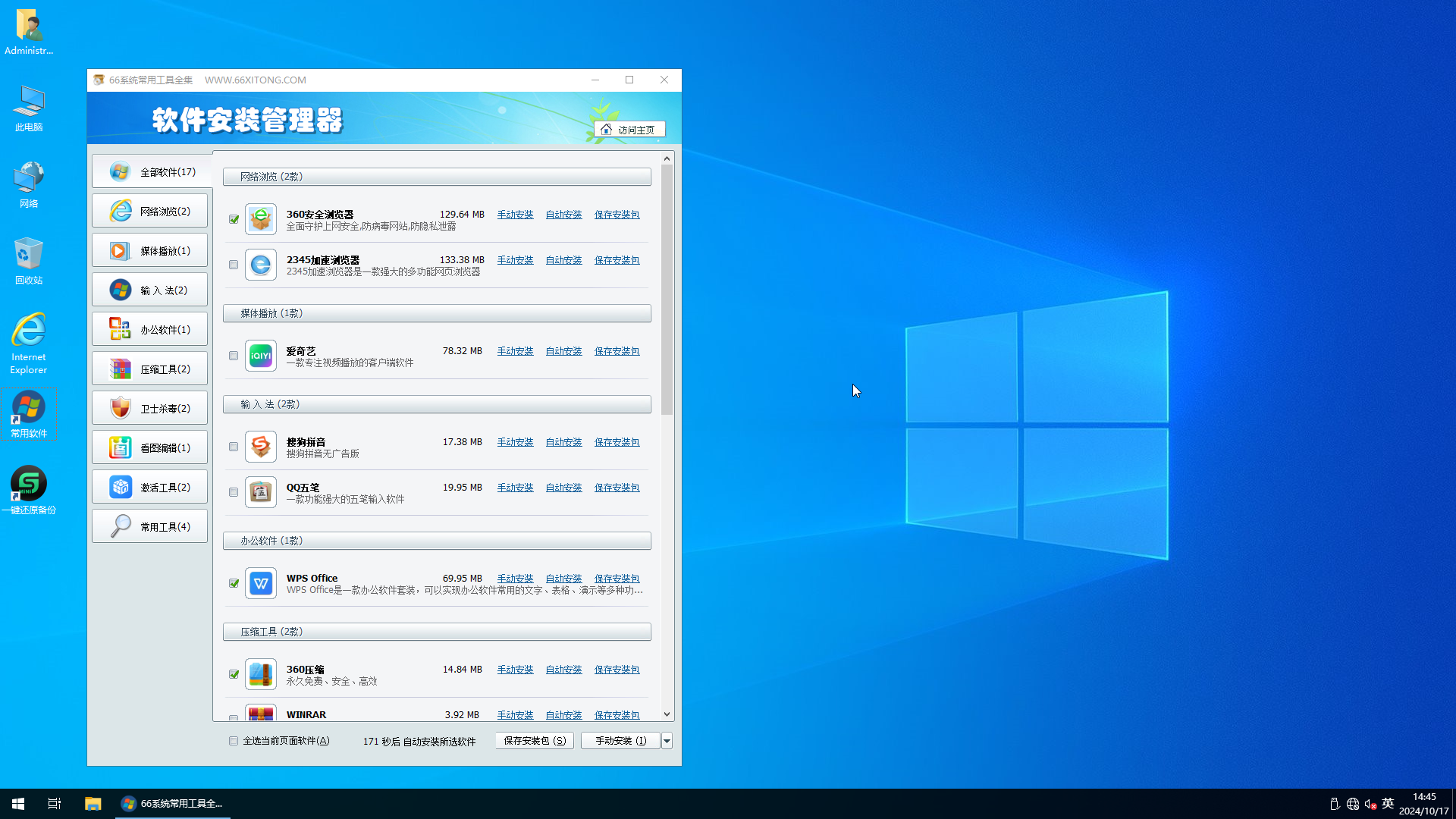Click the 保存安装包 (S) button
The height and width of the screenshot is (819, 1456).
pos(535,741)
